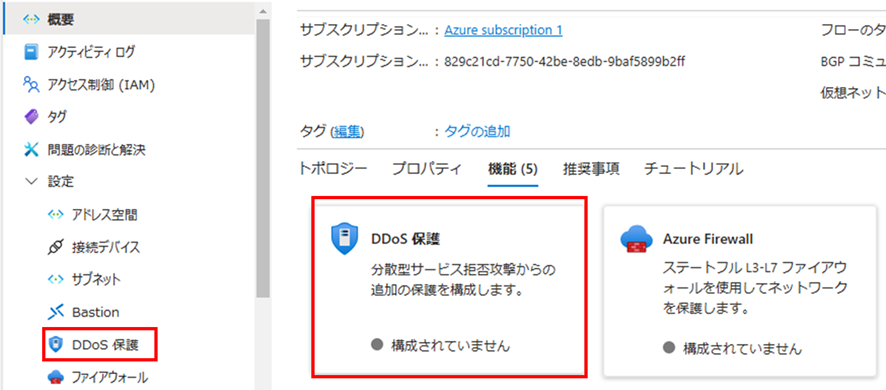Switch to the トポロジー tab

pos(333,168)
